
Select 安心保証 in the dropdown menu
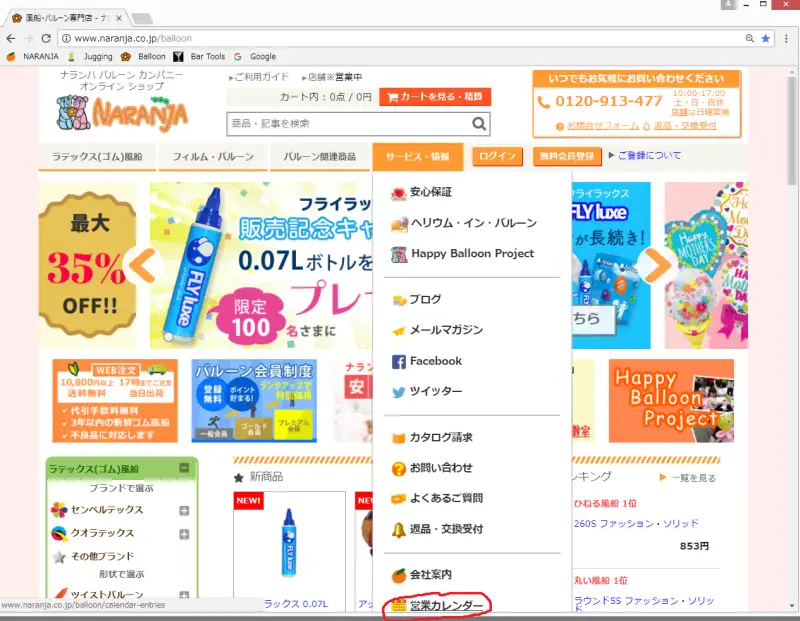click(421, 192)
